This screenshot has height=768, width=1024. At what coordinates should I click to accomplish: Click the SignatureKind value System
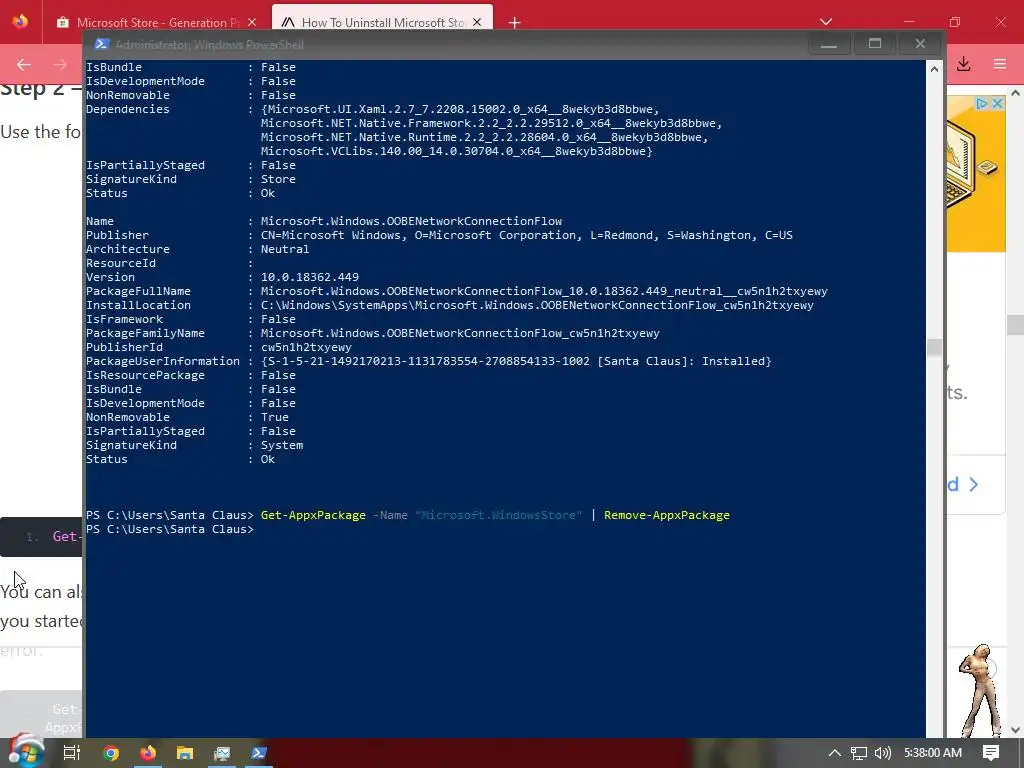pos(281,445)
